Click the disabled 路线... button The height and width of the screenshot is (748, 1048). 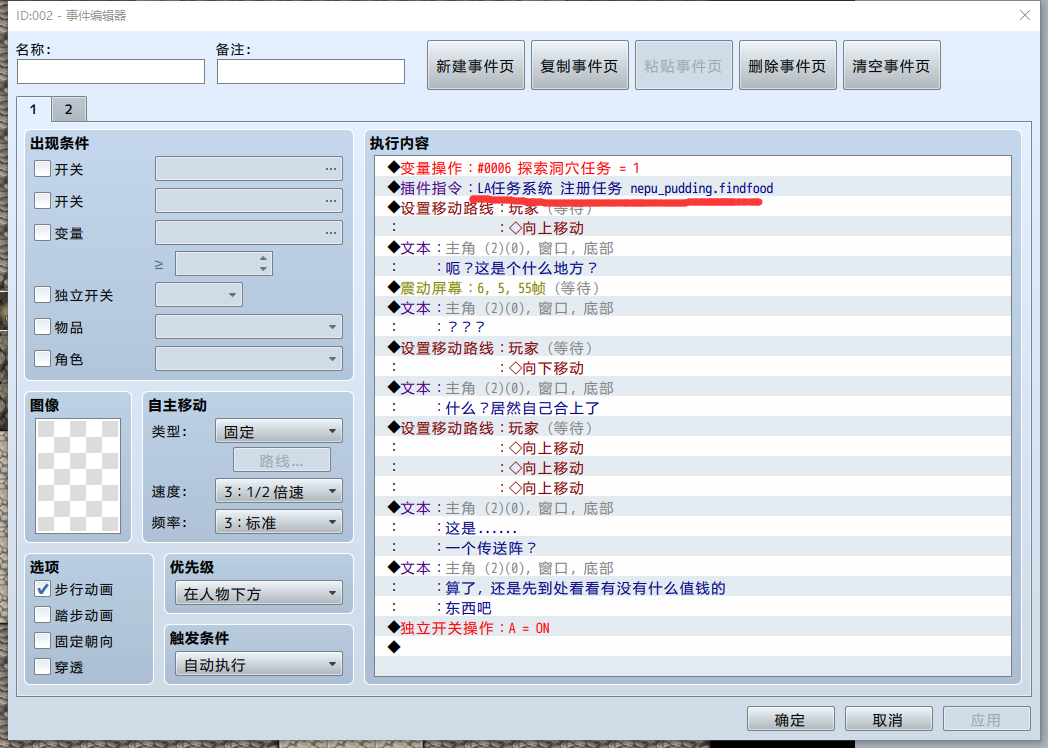pos(281,461)
